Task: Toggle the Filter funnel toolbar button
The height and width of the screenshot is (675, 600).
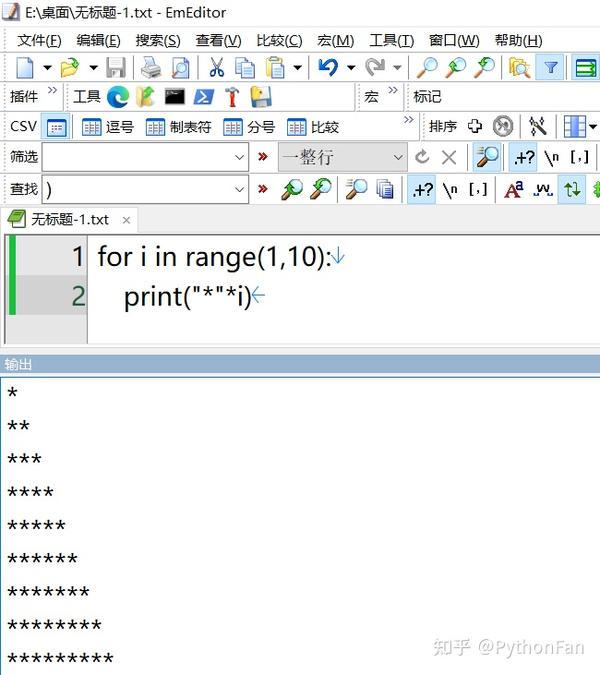Action: click(x=551, y=67)
